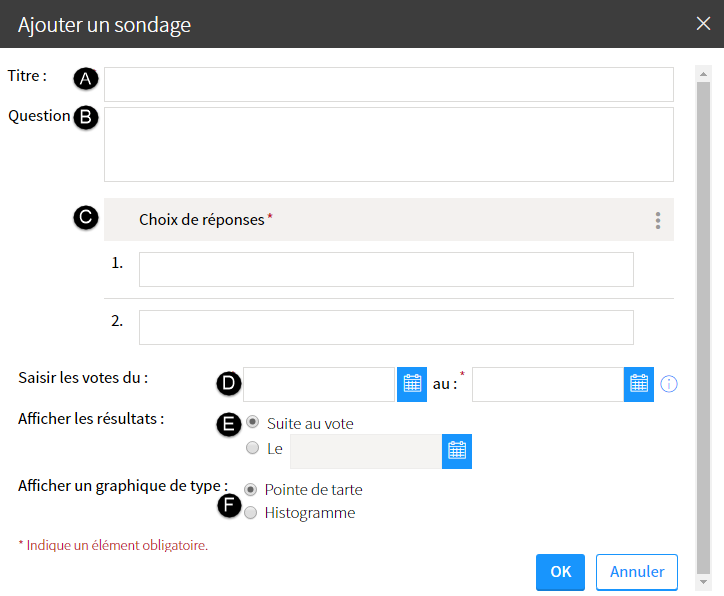Close the Ajouter un sondage dialog
This screenshot has width=724, height=596.
point(703,23)
